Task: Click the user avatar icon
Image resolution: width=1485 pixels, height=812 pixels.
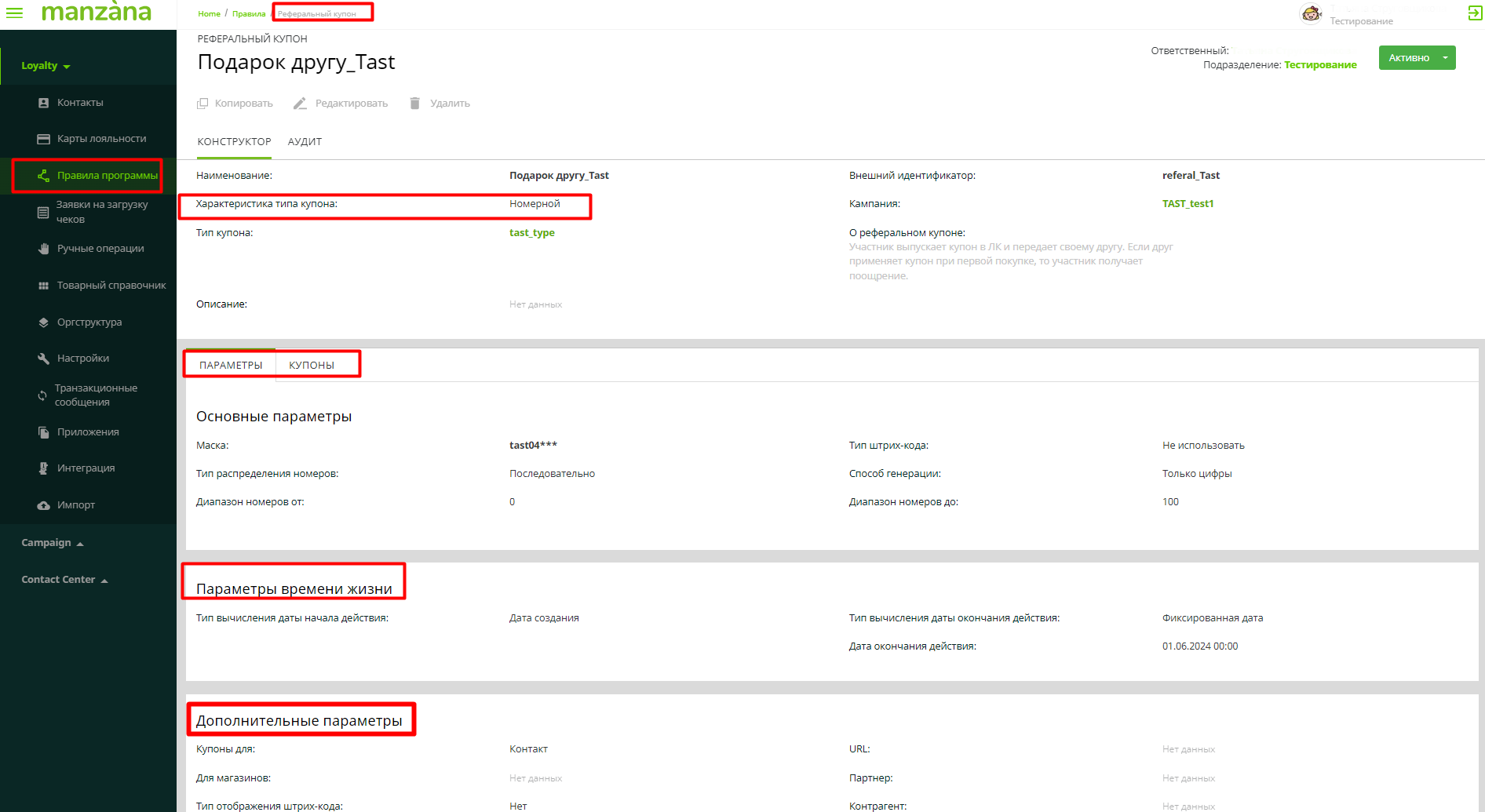Action: (1311, 14)
